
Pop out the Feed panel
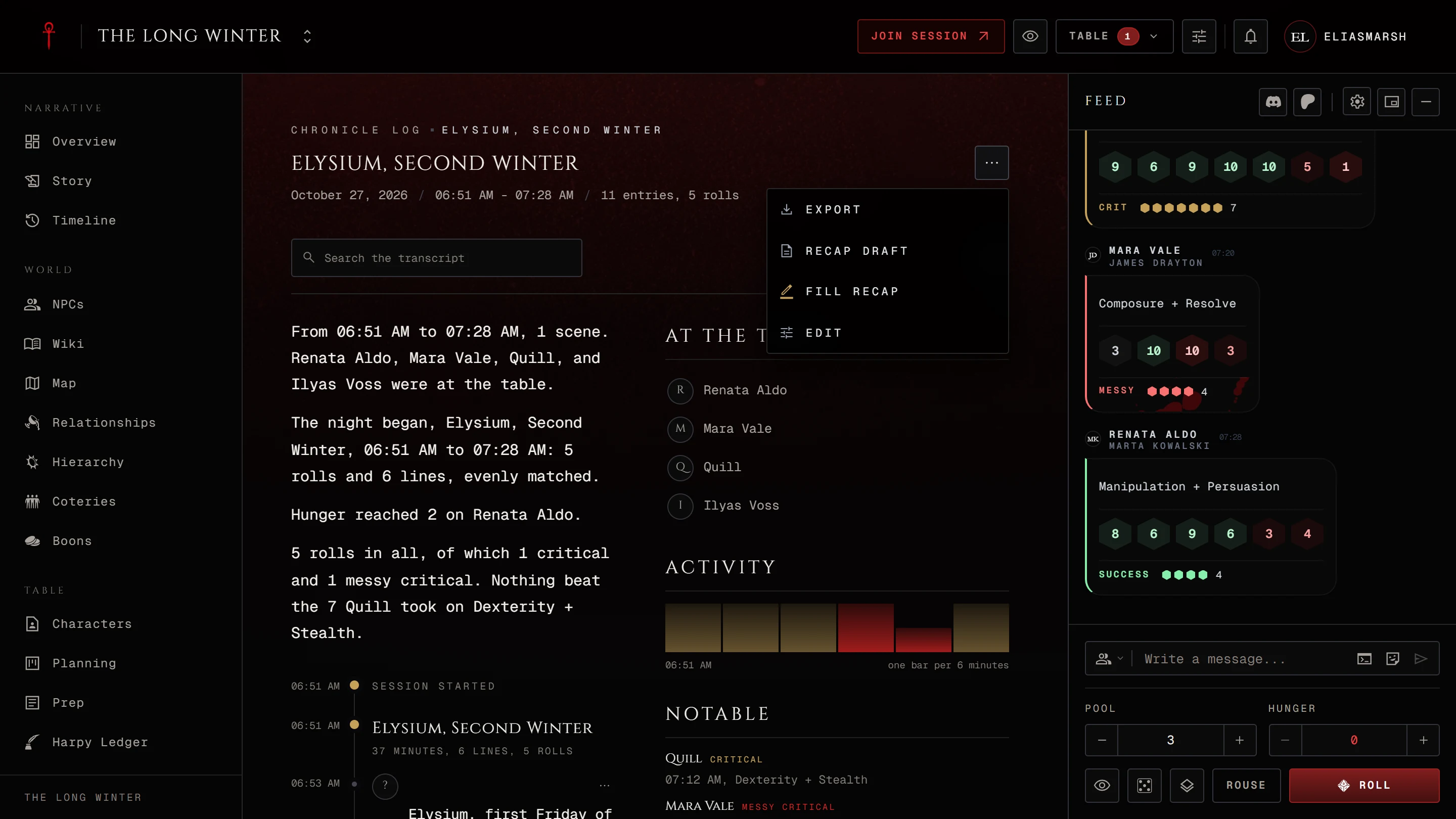(1391, 102)
